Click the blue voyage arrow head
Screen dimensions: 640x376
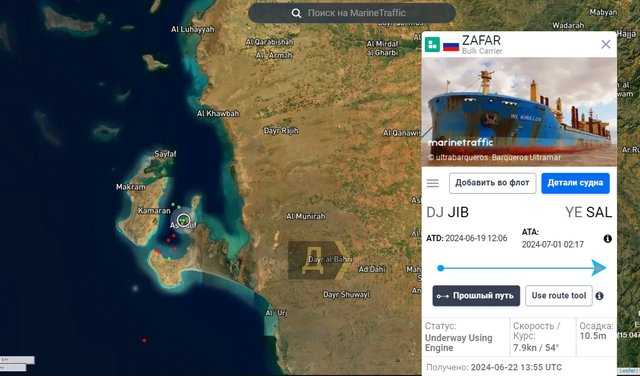pyautogui.click(x=599, y=268)
